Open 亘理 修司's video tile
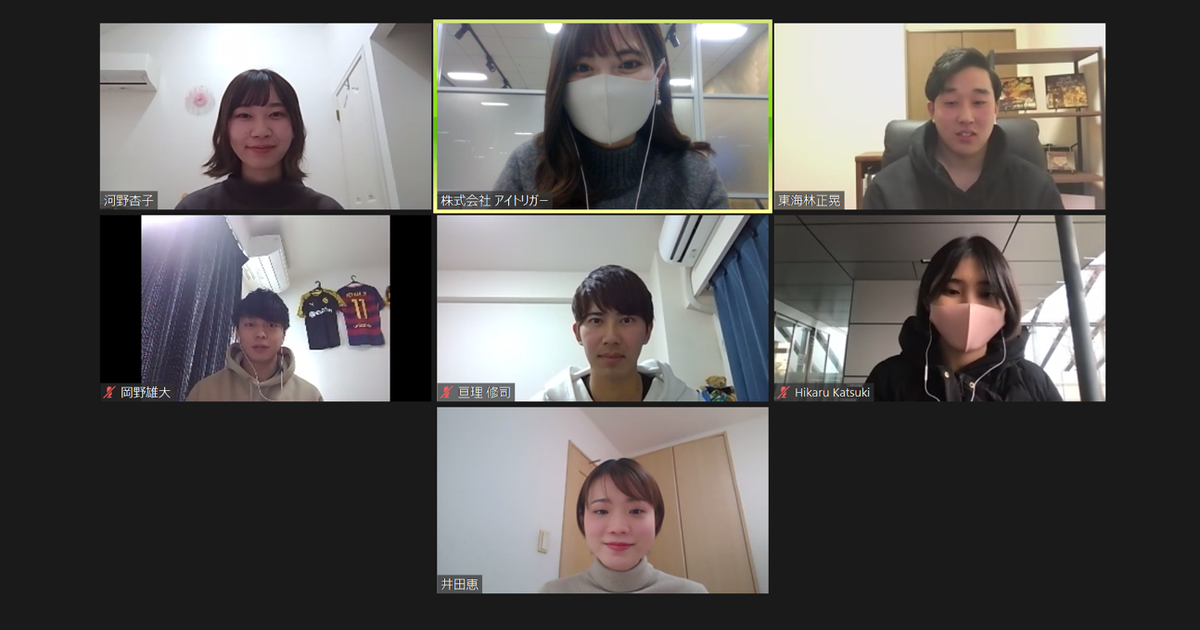This screenshot has width=1200, height=630. (x=602, y=308)
